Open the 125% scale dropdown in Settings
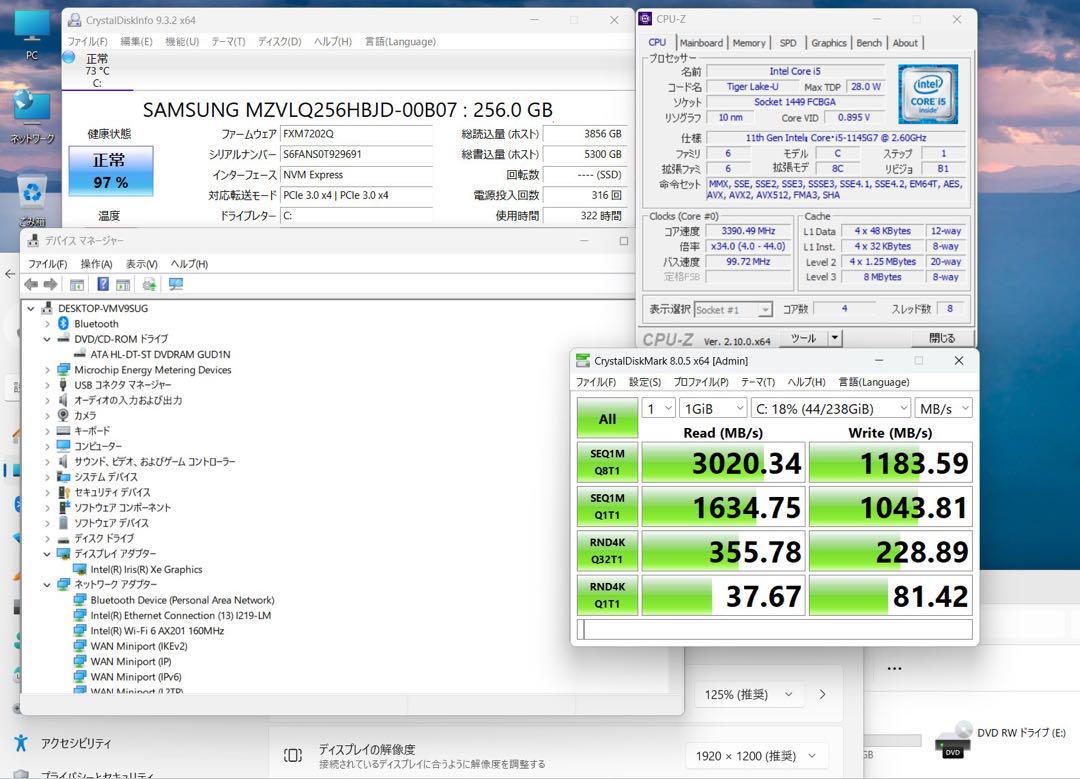Viewport: 1080px width, 779px height. pos(747,694)
